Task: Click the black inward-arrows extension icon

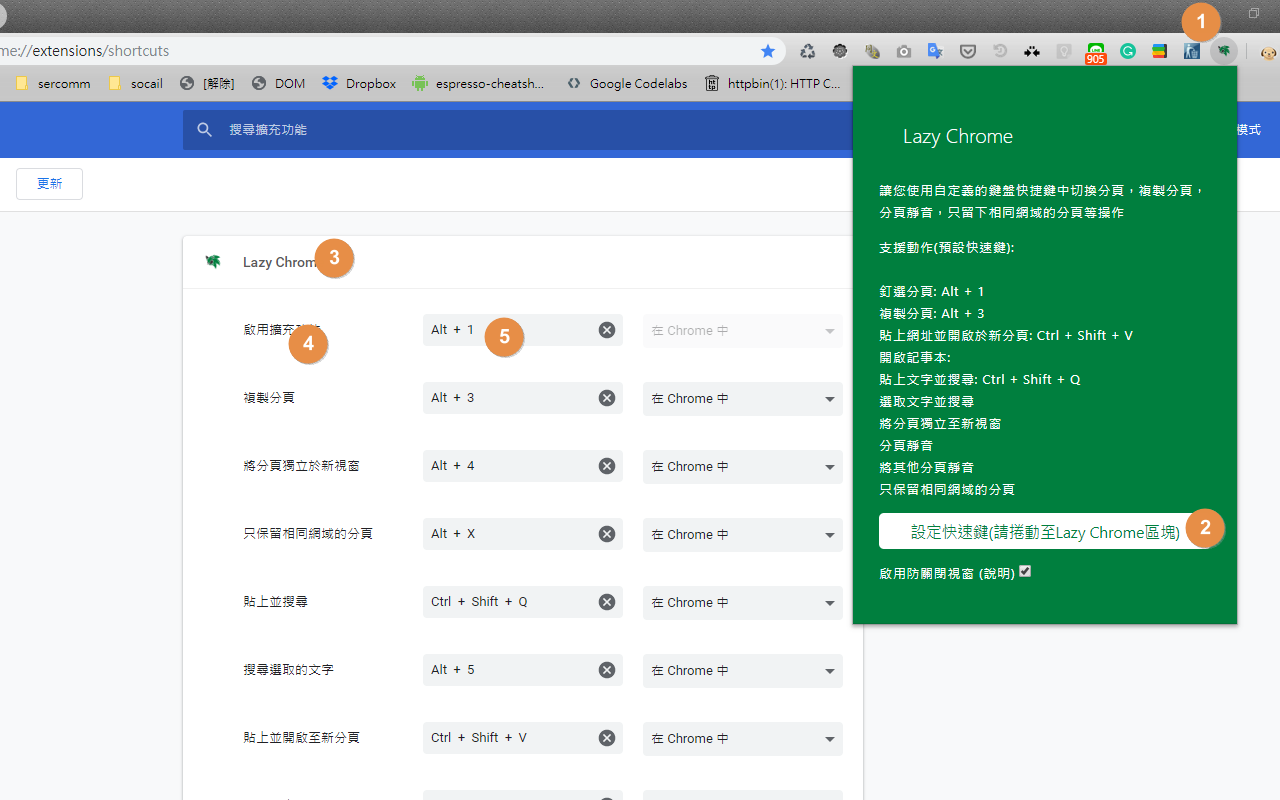Action: [x=1032, y=51]
